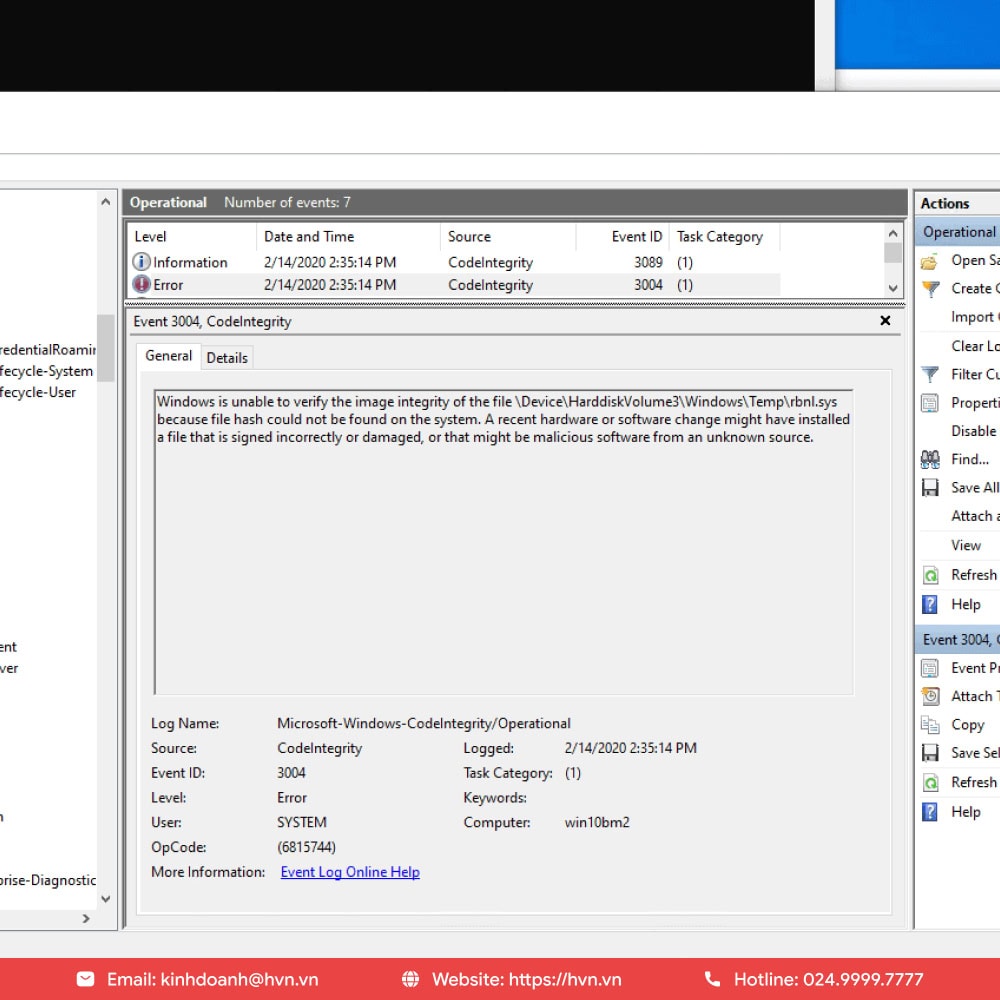Click Attach a Task To this Log

coord(975,516)
